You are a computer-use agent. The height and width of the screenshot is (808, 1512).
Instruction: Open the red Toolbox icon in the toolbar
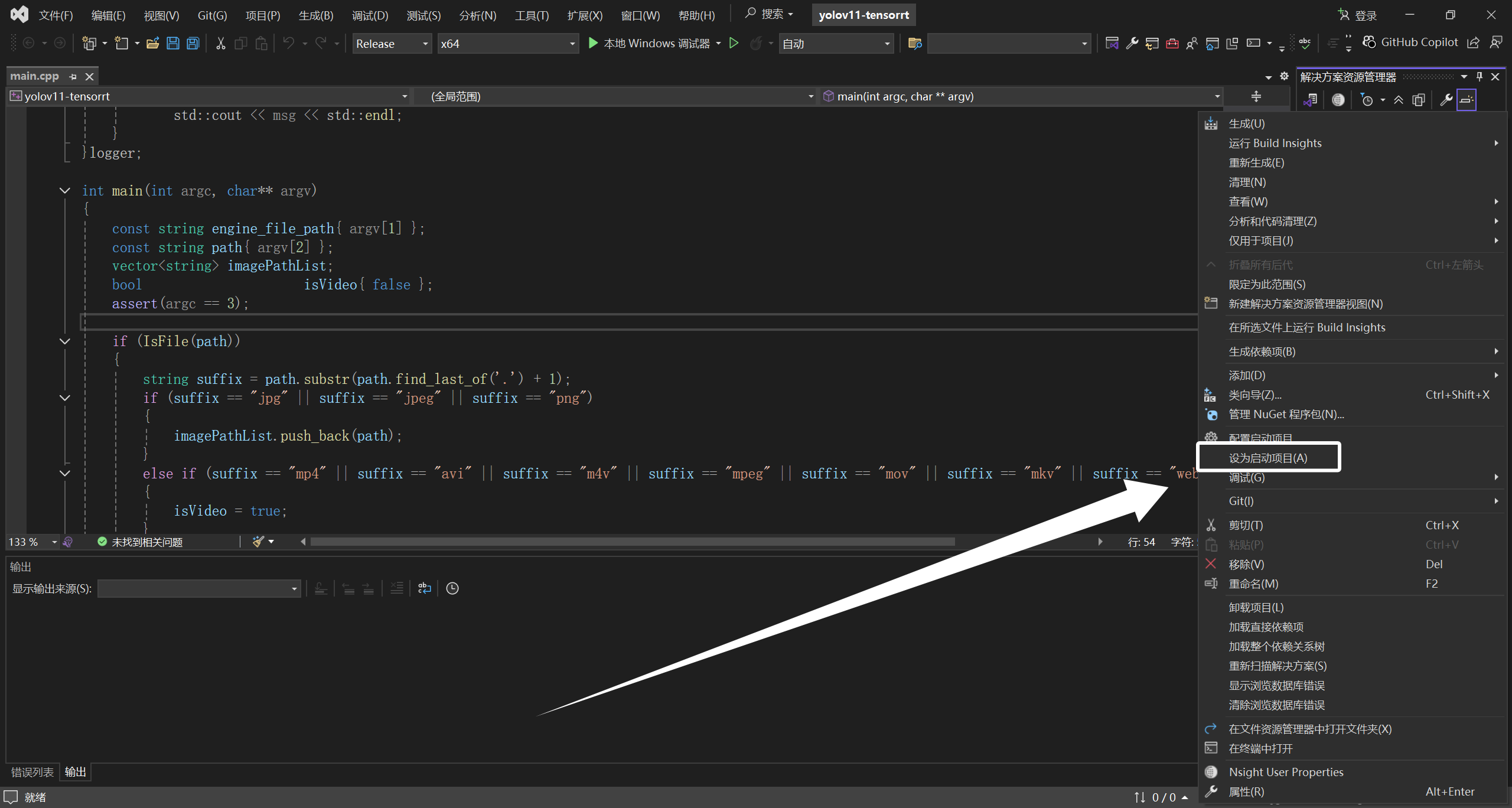click(x=1172, y=43)
